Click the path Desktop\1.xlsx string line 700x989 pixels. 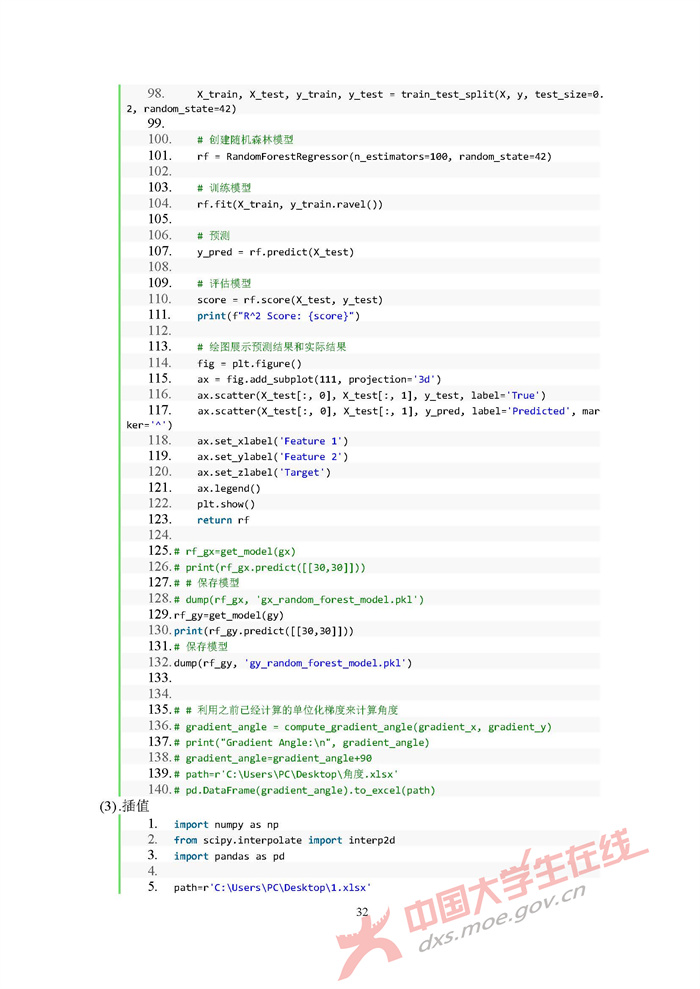[x=272, y=888]
